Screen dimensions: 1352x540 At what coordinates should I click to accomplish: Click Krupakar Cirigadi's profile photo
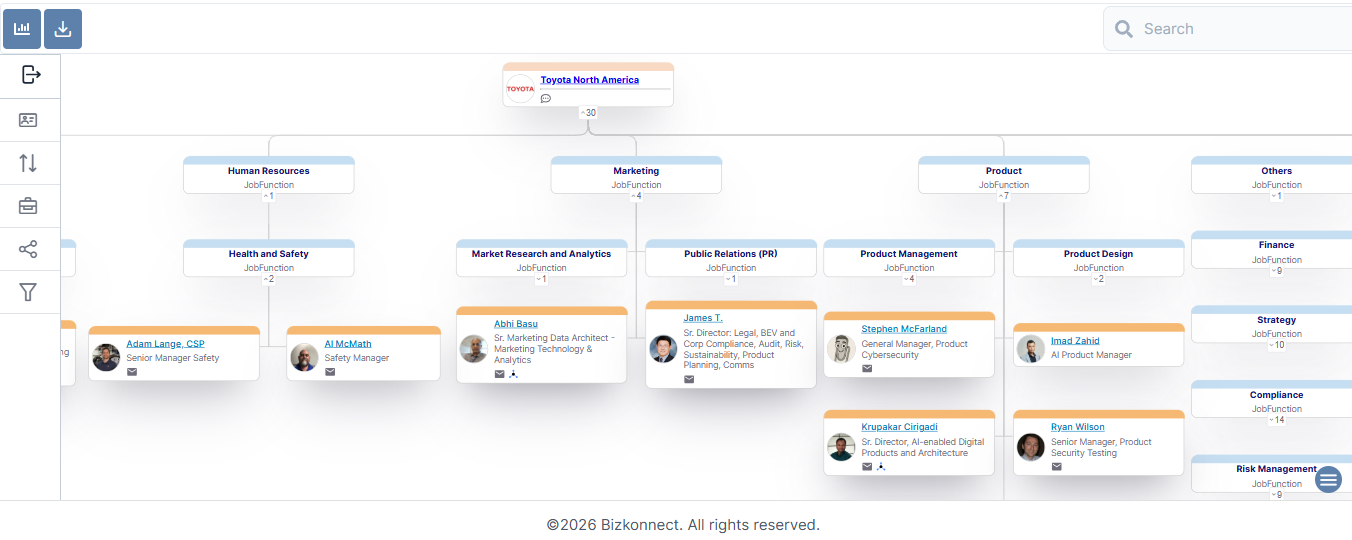point(841,447)
